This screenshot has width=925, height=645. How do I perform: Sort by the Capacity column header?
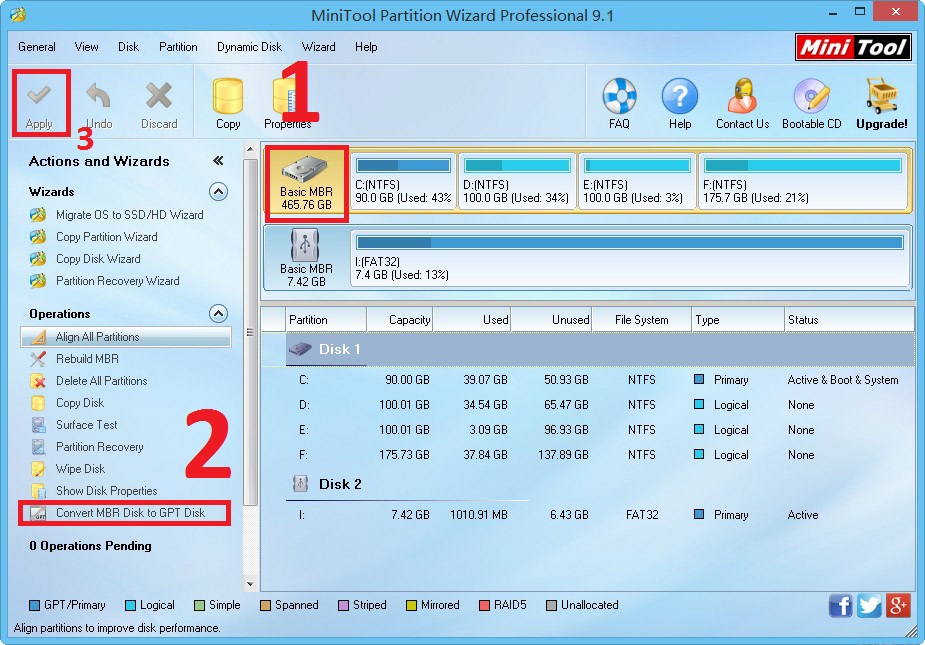point(399,320)
